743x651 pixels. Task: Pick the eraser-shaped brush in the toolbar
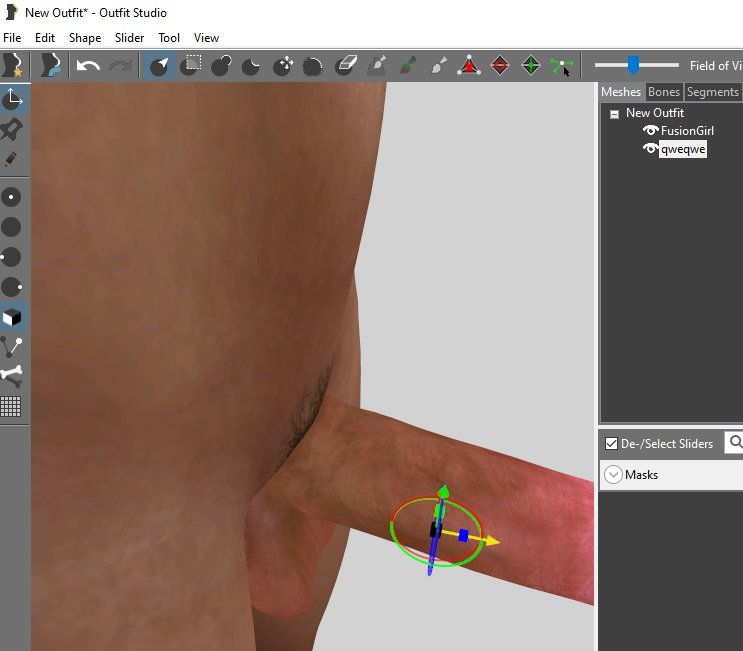tap(345, 66)
